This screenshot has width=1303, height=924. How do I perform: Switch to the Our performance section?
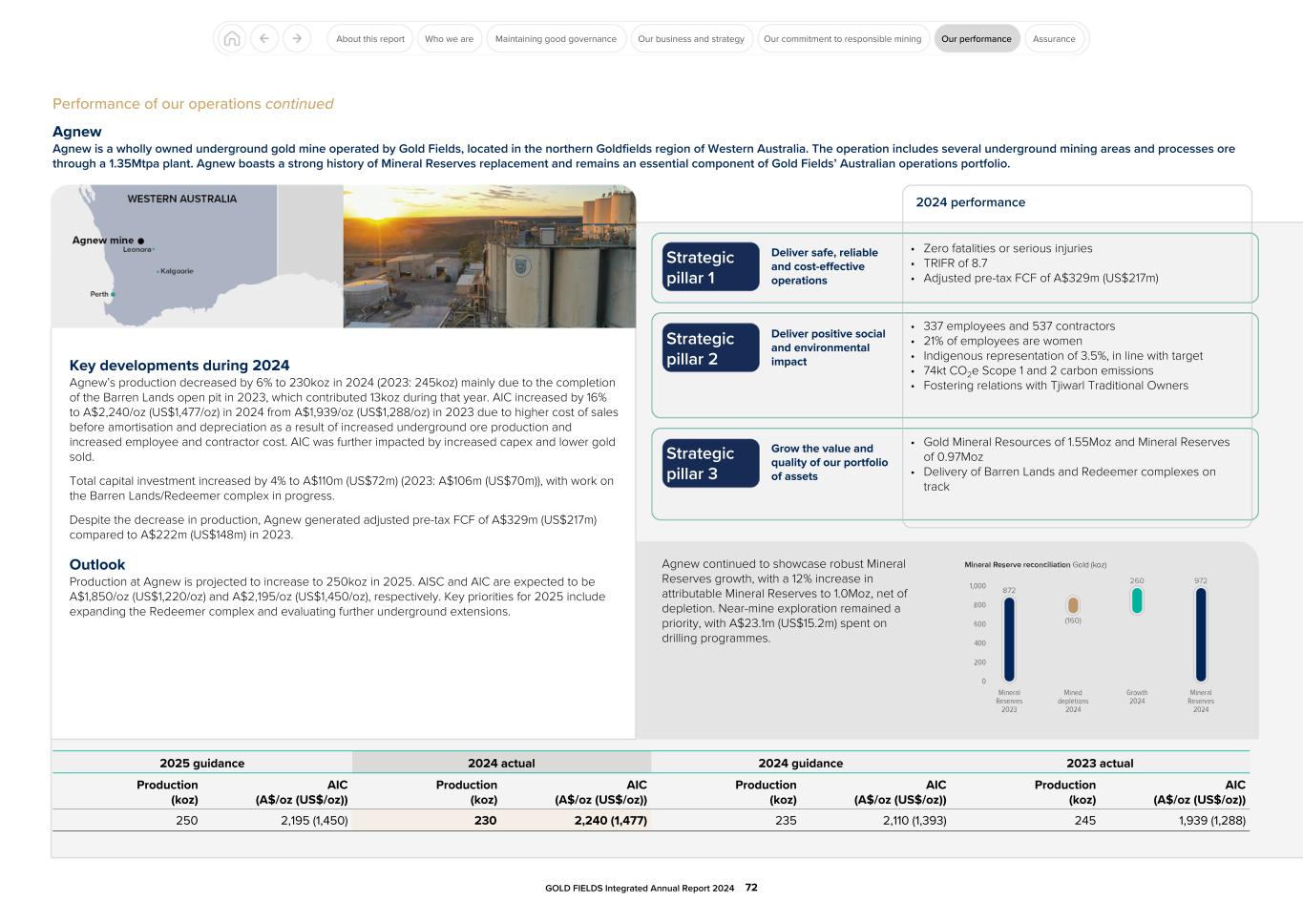977,38
